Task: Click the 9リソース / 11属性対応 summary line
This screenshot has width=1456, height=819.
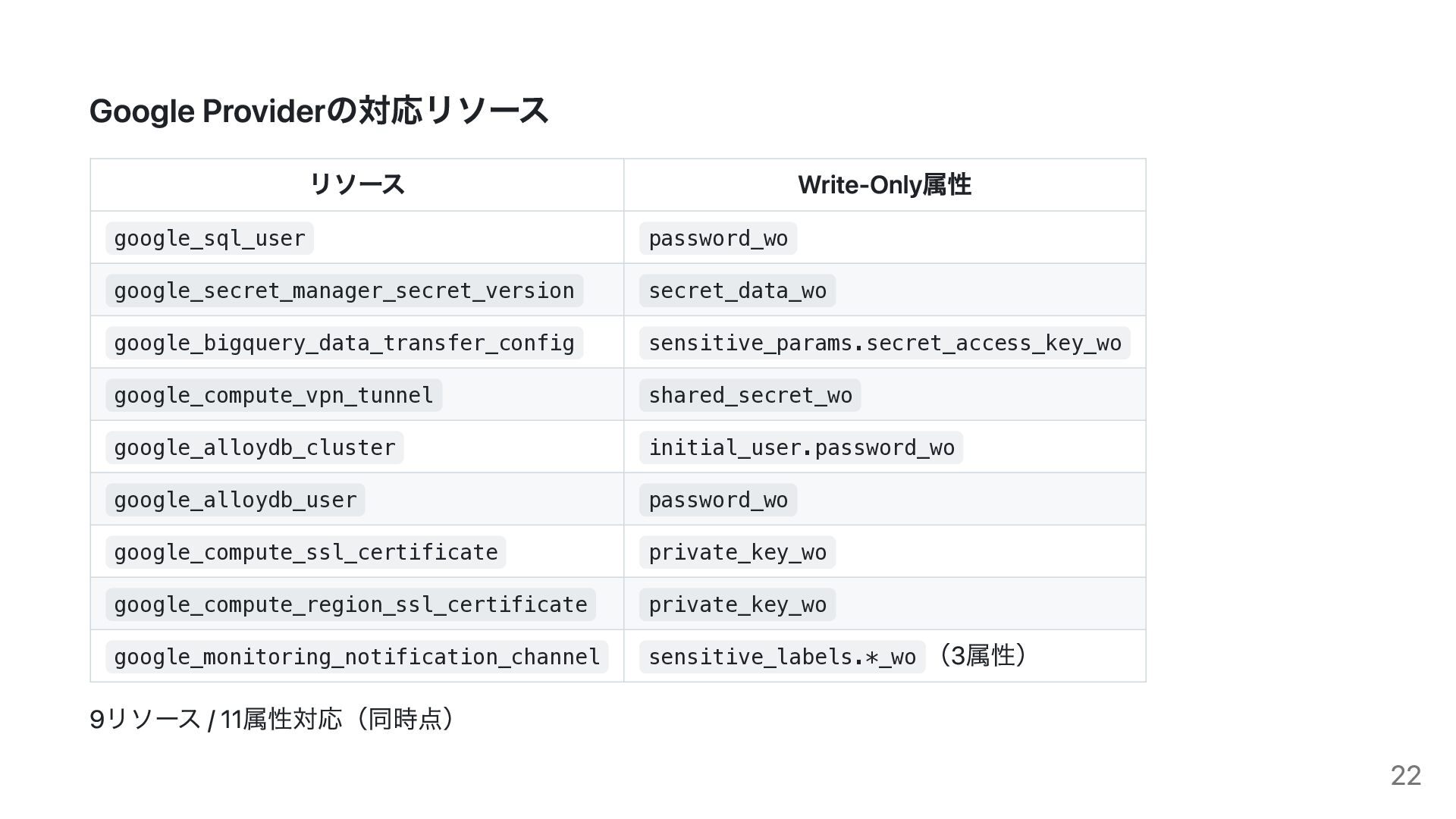Action: [272, 718]
